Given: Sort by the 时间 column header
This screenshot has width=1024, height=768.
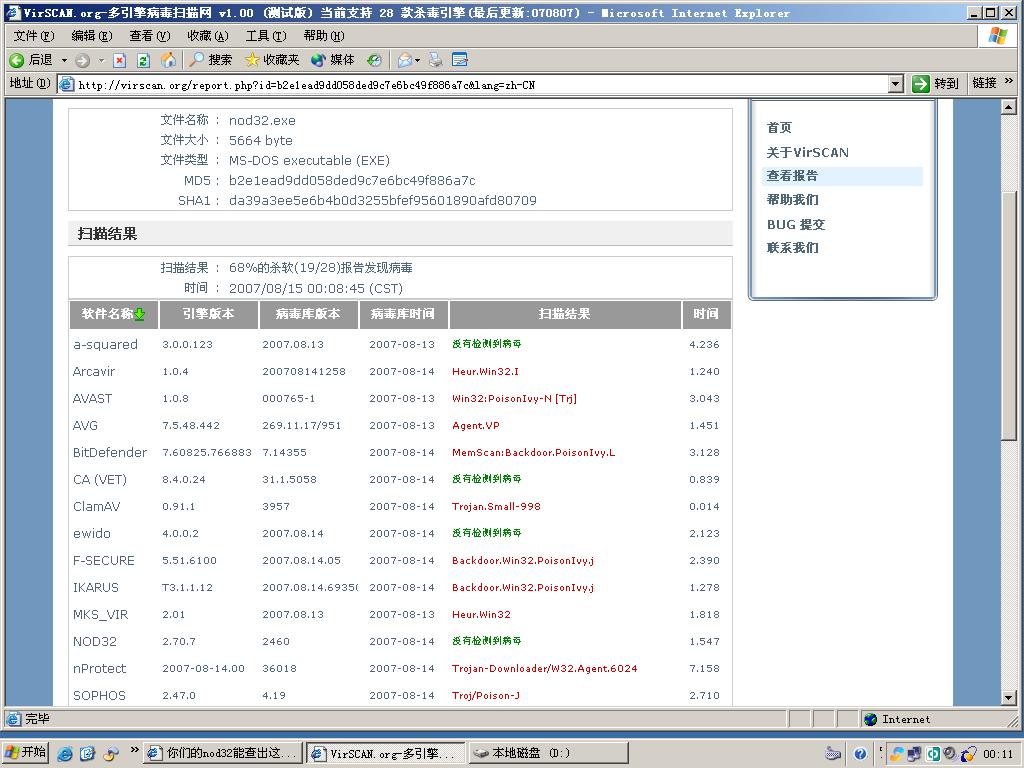Looking at the screenshot, I should click(x=706, y=314).
